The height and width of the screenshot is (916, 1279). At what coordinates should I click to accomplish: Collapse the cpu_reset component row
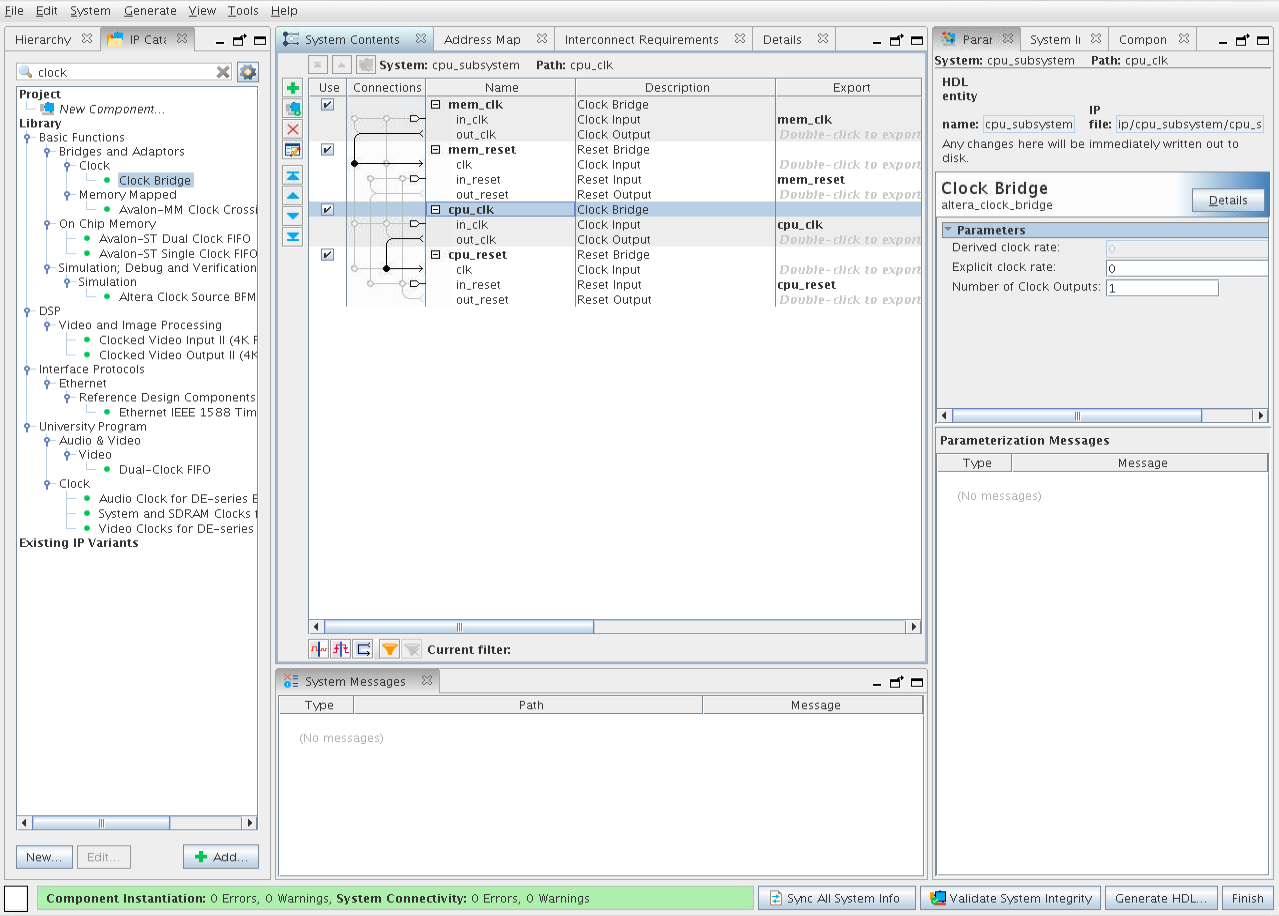pos(436,255)
